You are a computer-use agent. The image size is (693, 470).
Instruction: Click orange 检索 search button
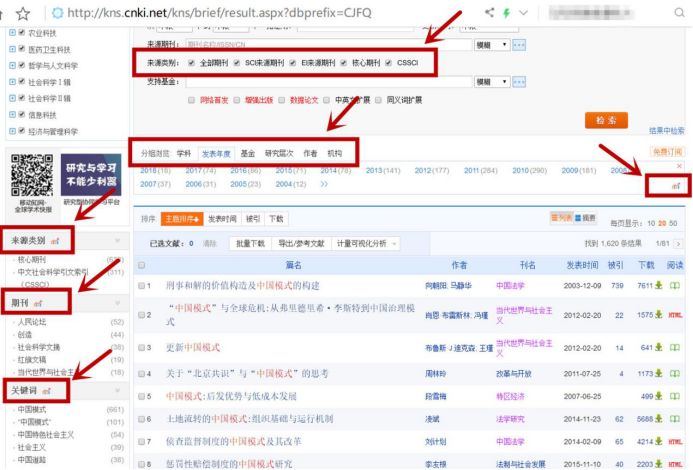(606, 120)
